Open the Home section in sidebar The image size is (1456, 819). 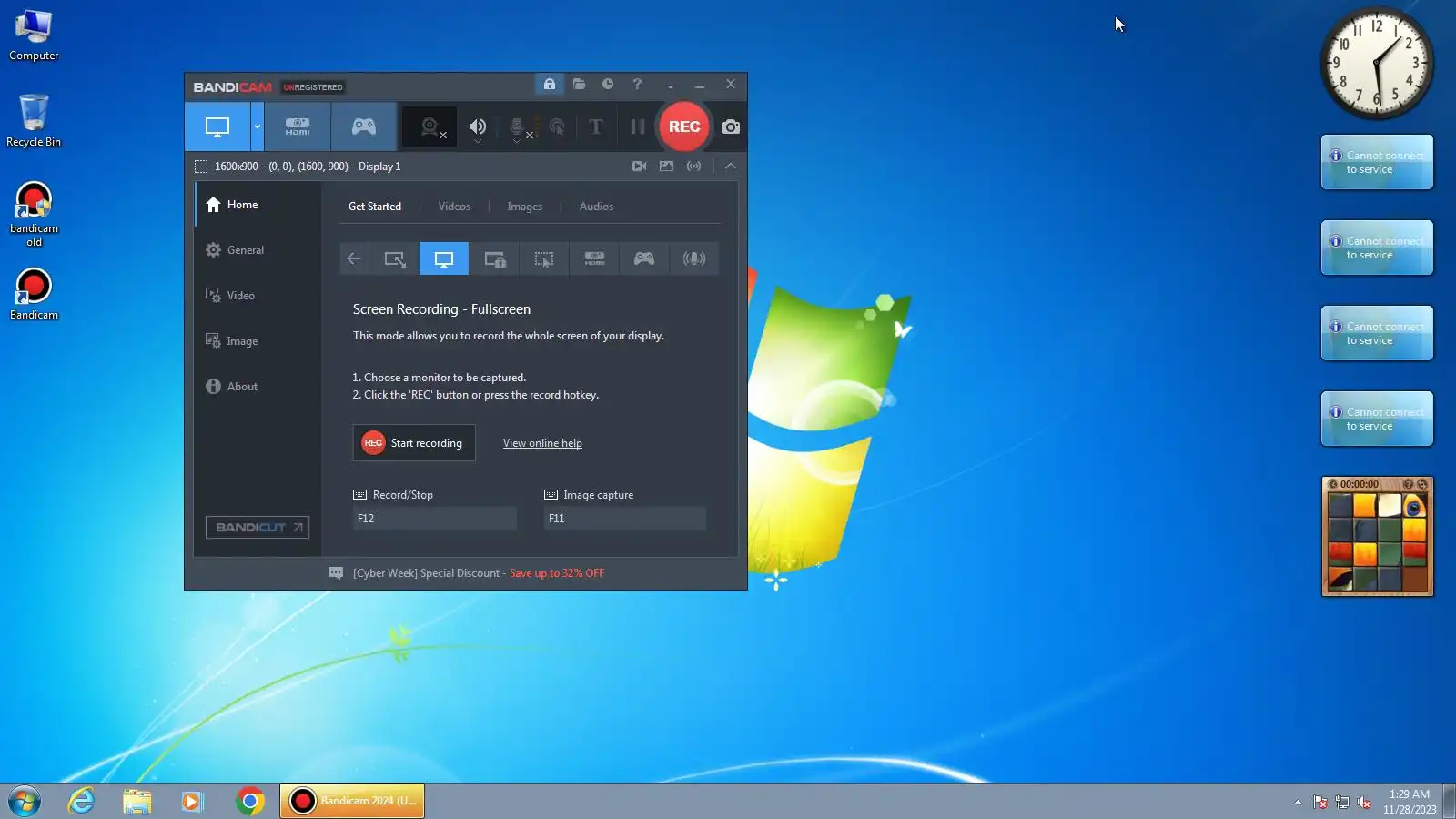(x=258, y=205)
